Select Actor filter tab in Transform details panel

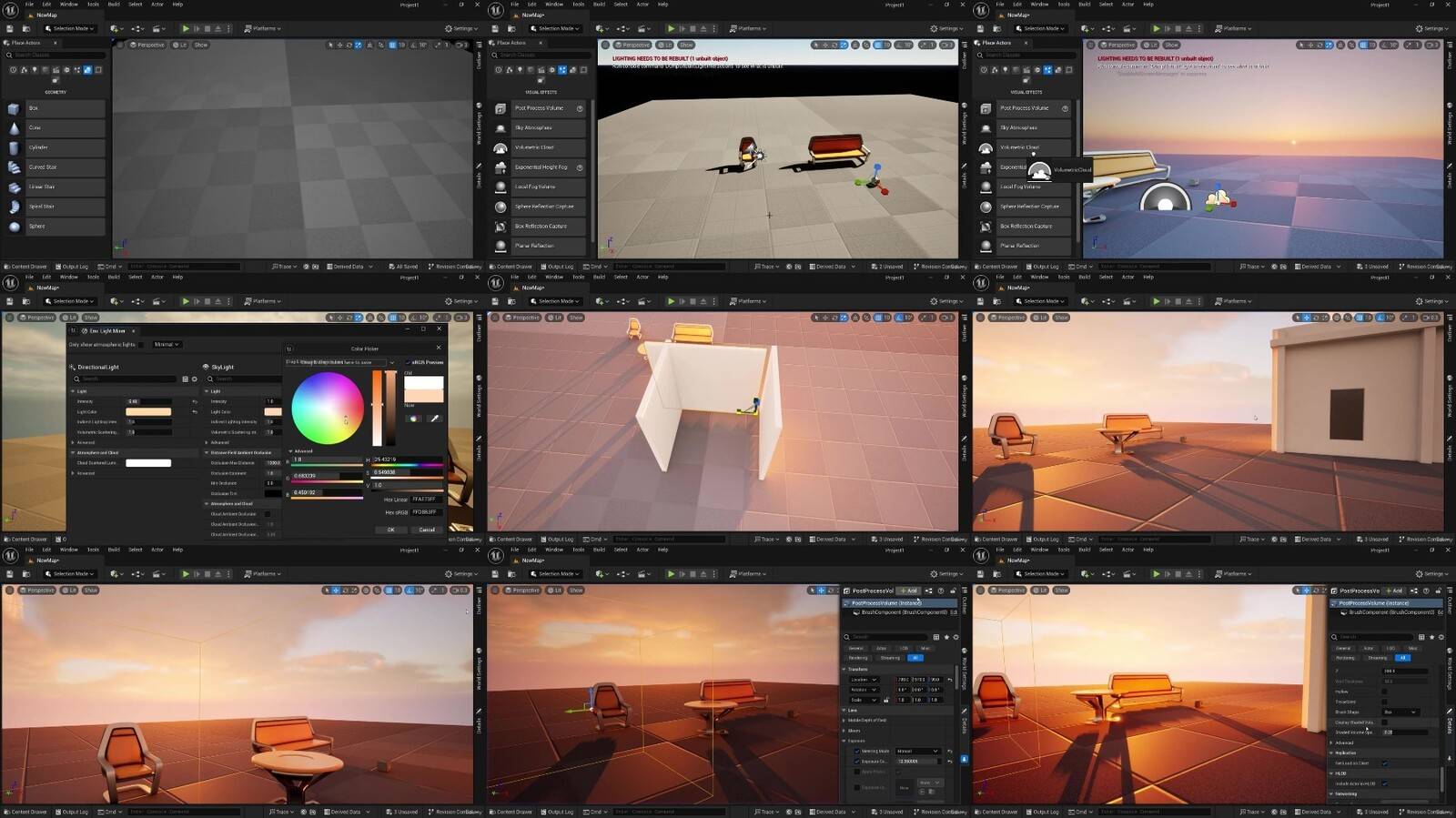[881, 648]
